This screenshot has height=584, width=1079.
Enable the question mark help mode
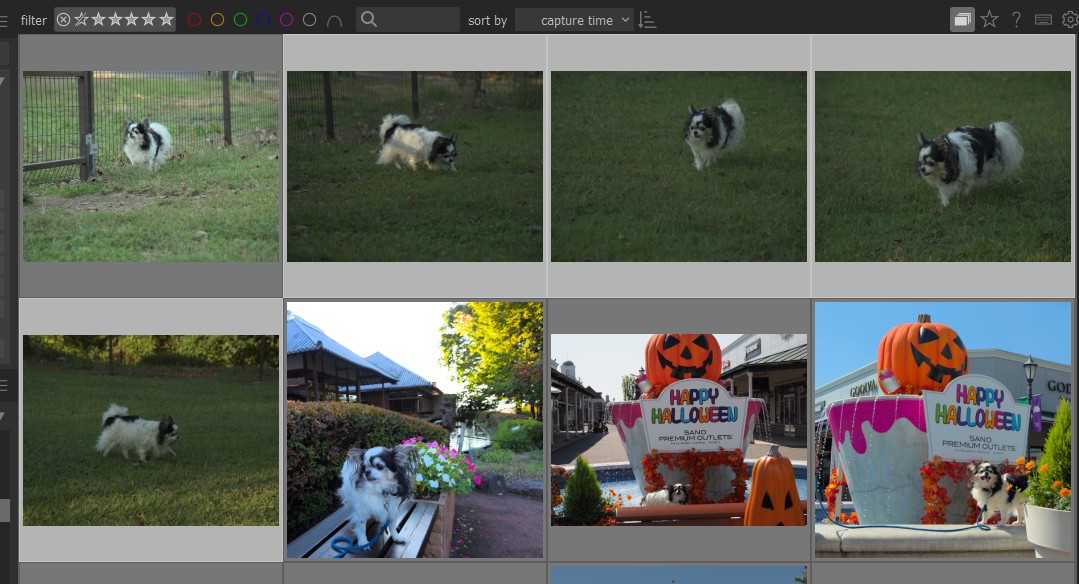click(x=1016, y=19)
